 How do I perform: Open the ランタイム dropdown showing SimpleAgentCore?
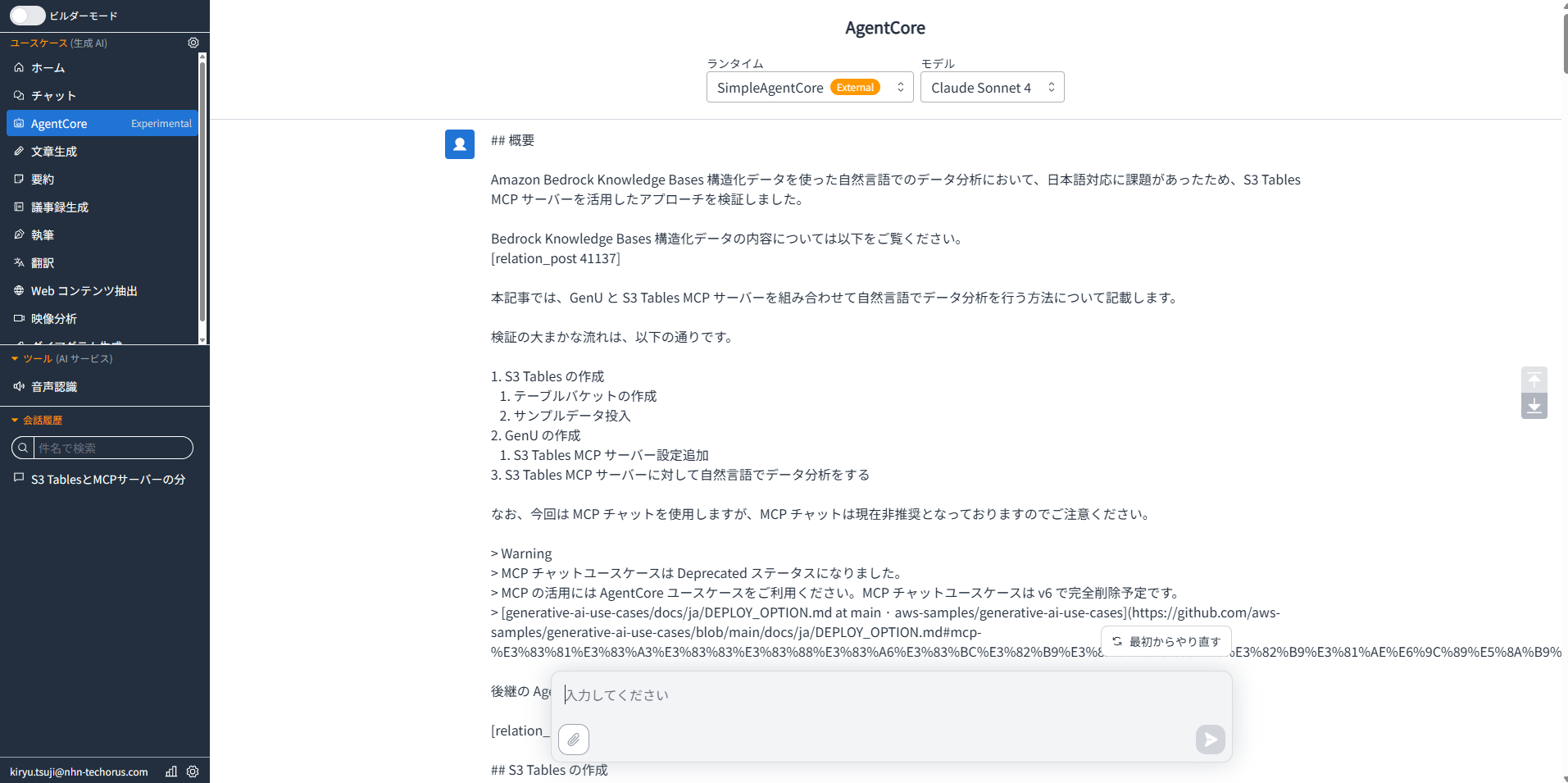[809, 87]
